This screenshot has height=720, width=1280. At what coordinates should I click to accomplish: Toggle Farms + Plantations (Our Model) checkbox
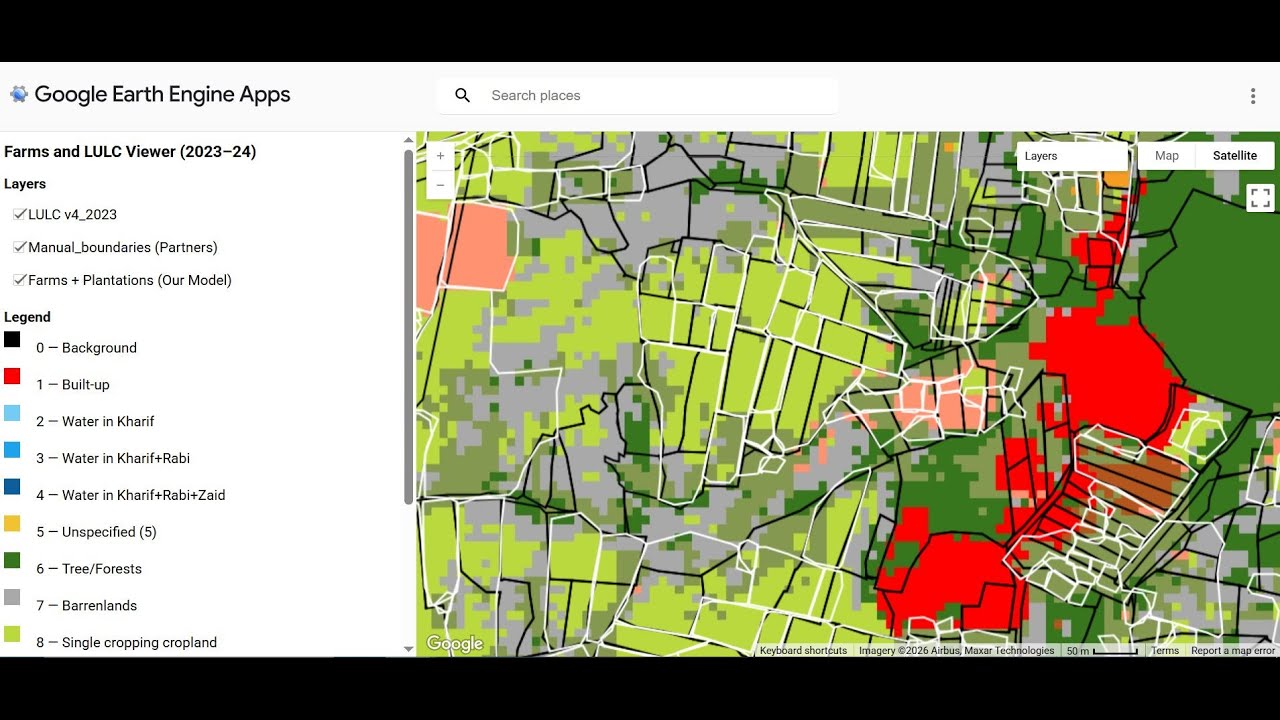coord(20,280)
